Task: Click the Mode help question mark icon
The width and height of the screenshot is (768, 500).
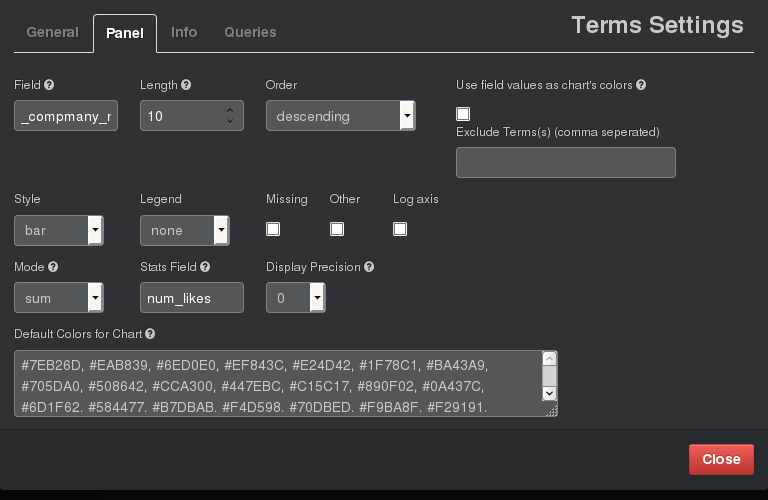Action: (x=53, y=267)
